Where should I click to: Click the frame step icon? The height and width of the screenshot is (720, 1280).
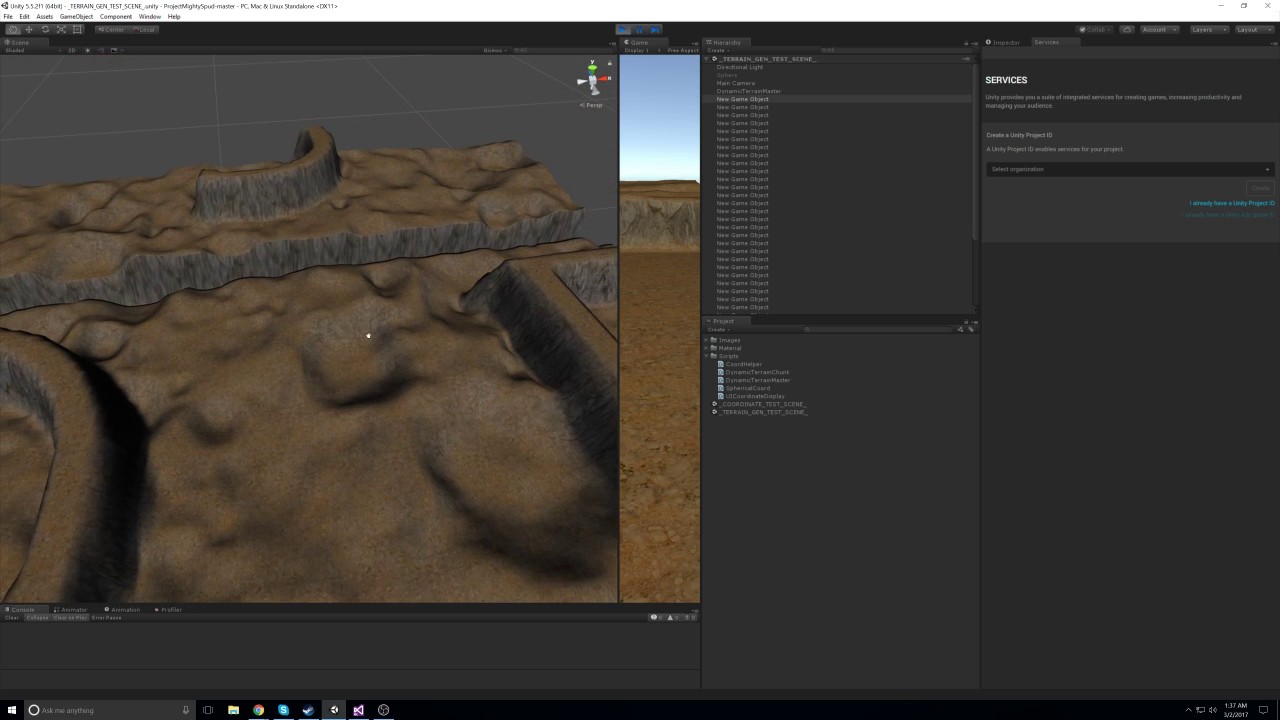656,30
